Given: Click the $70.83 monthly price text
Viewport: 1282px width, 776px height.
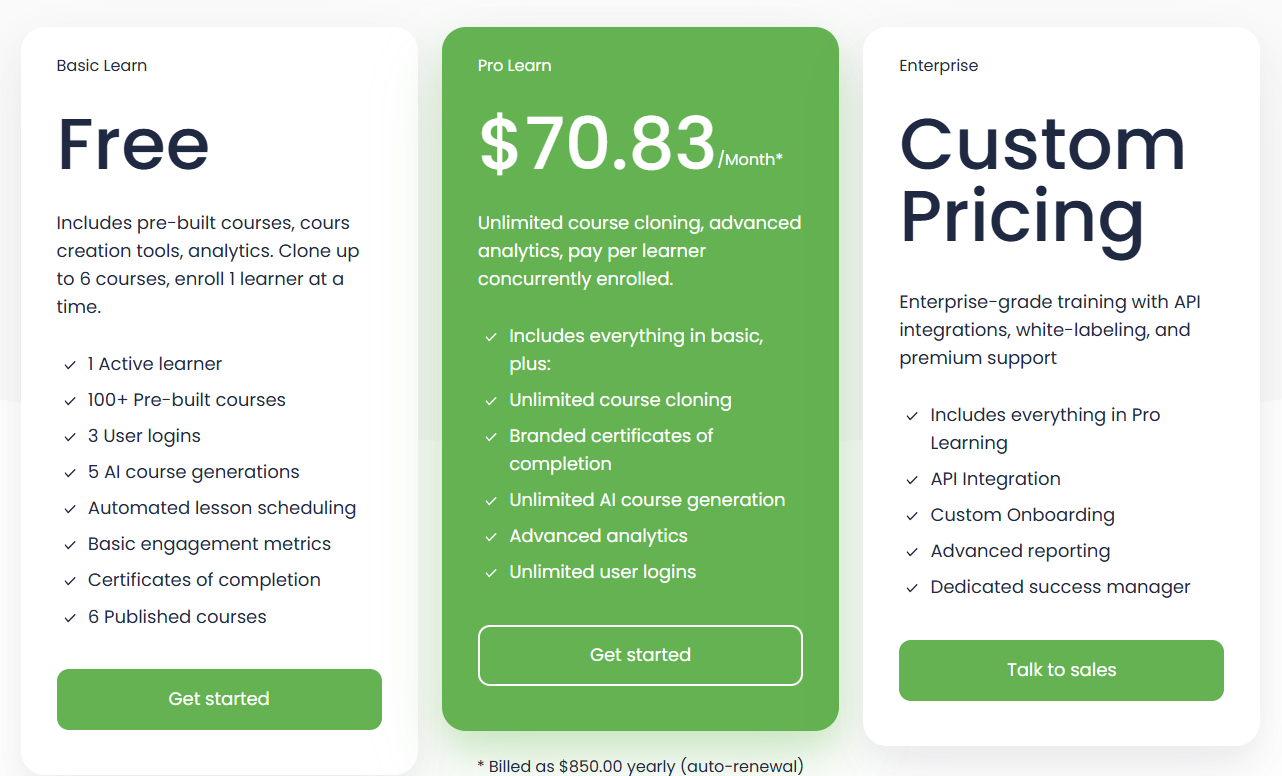Looking at the screenshot, I should (598, 144).
